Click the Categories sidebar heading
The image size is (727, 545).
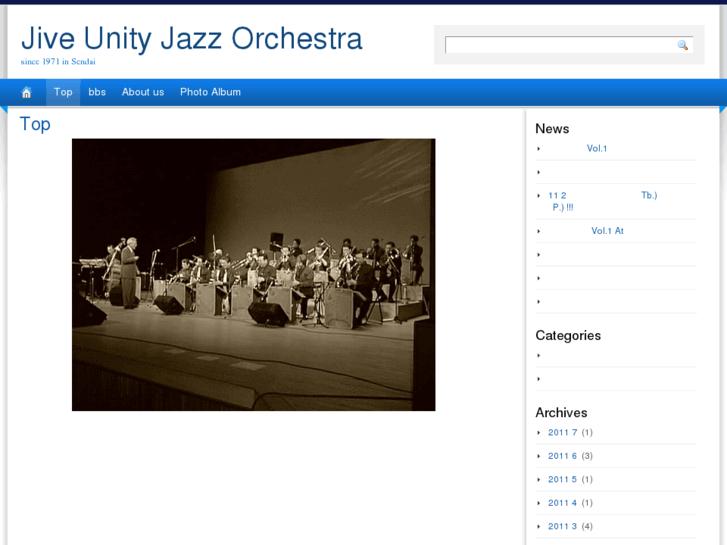[568, 335]
